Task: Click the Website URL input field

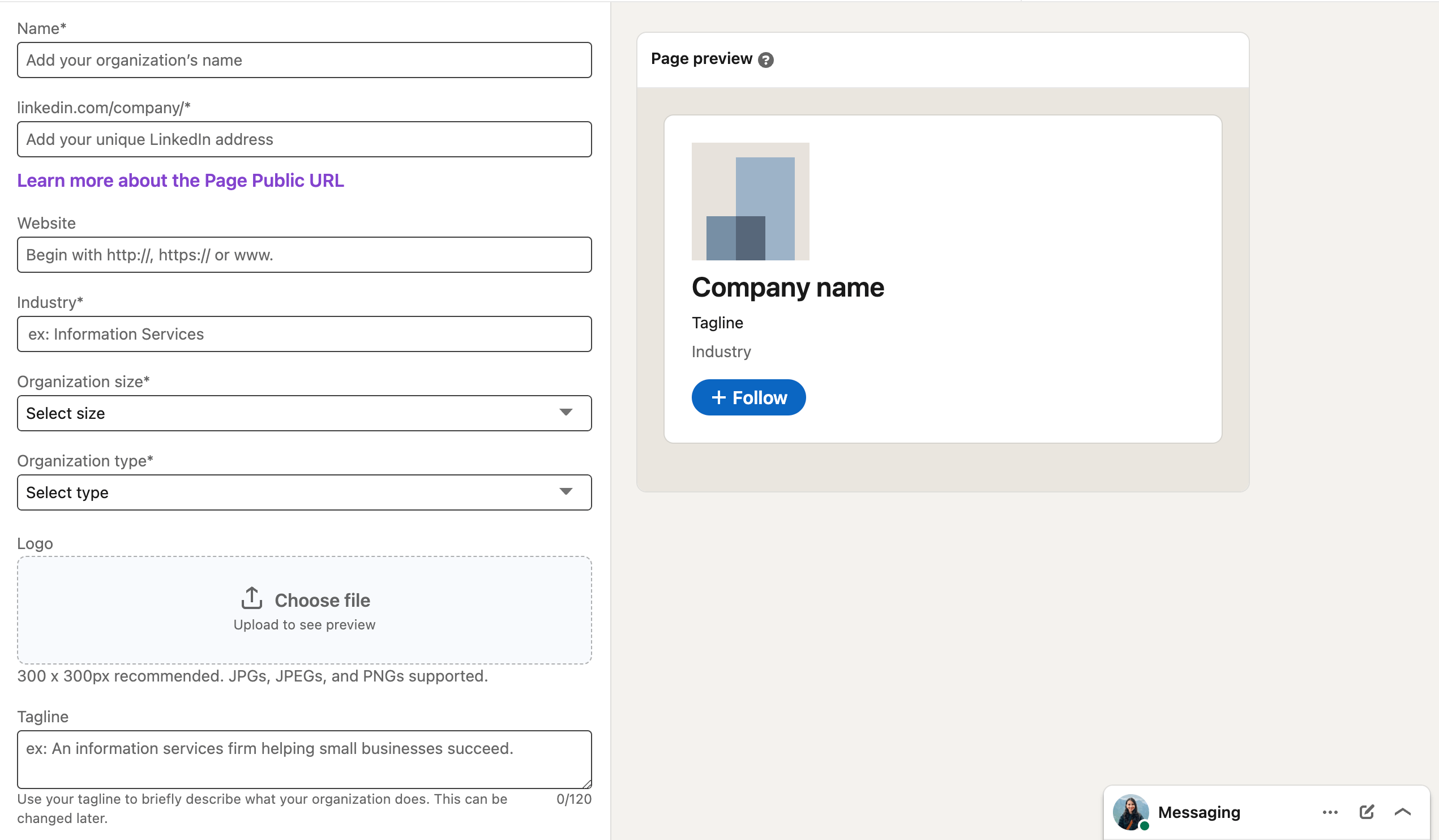Action: [304, 254]
